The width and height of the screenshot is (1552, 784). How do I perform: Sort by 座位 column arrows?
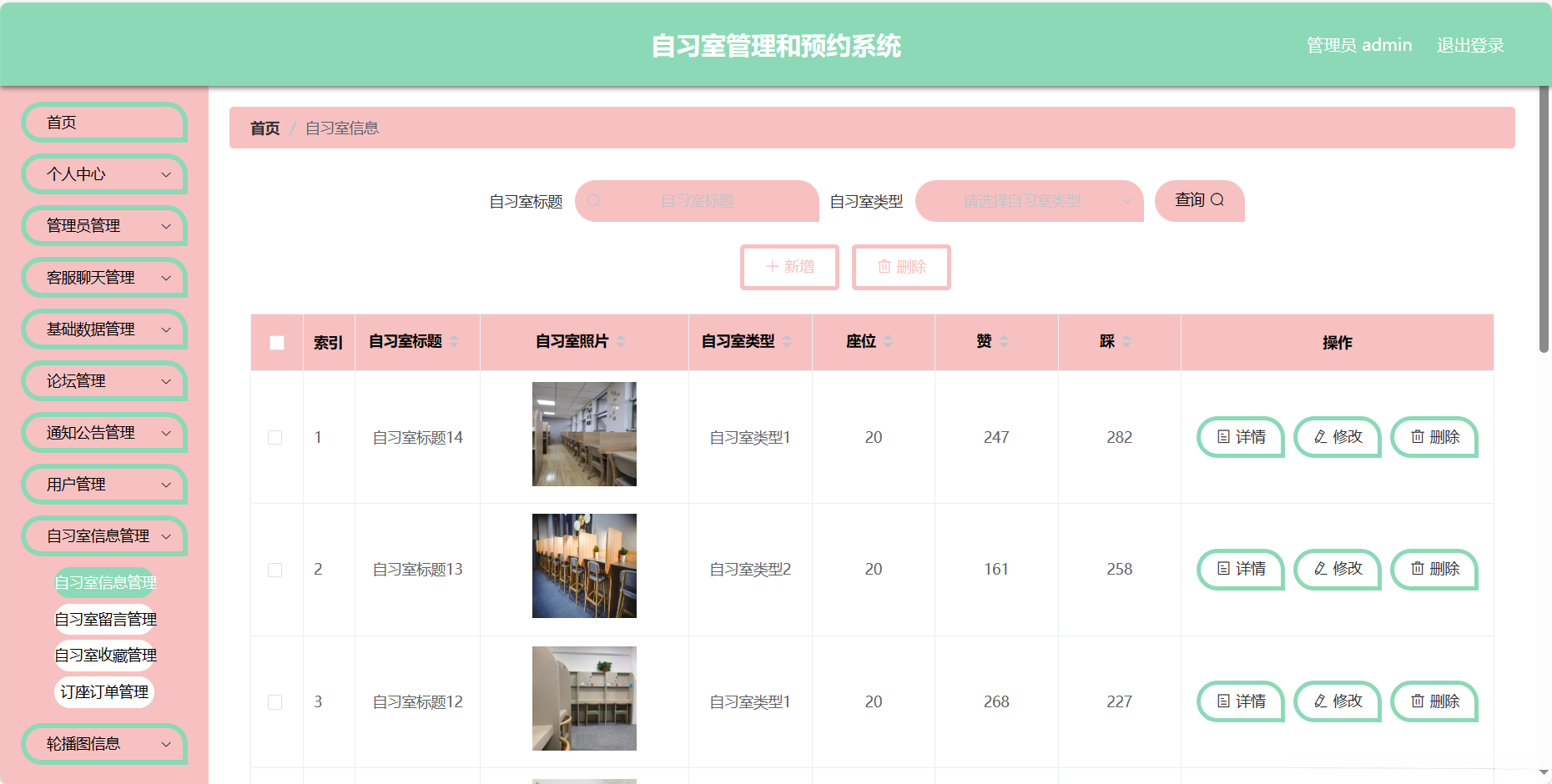[x=888, y=341]
